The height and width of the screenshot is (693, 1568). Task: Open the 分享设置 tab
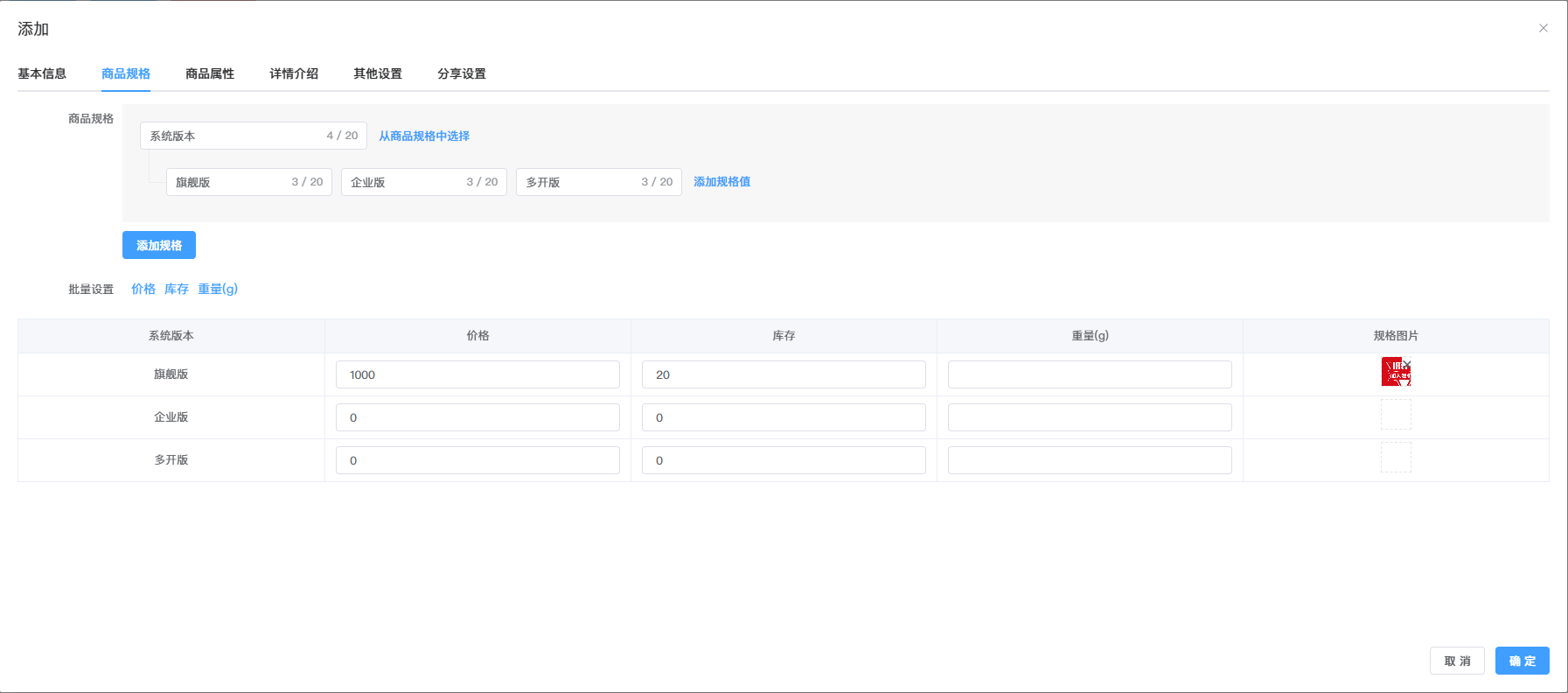tap(462, 73)
